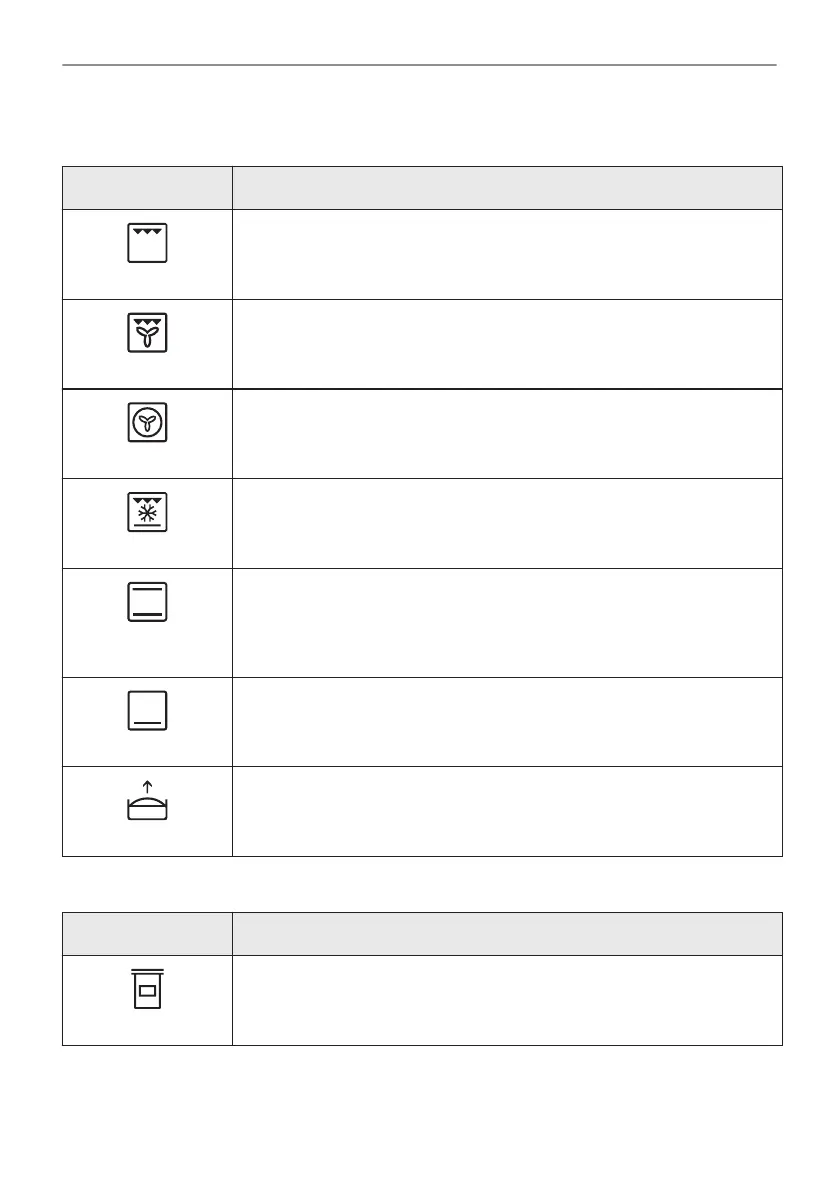
Task: Click the second table's narrow left header cell
Action: click(x=148, y=934)
